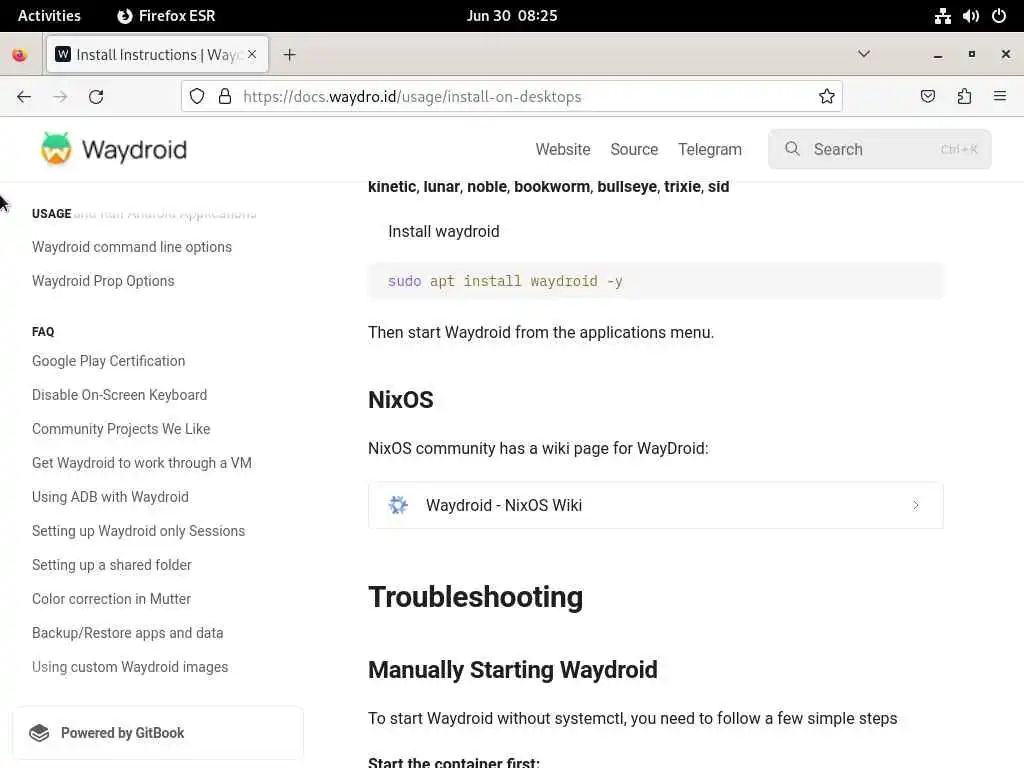Close the Install Instructions tab
This screenshot has height=768, width=1024.
(x=252, y=55)
